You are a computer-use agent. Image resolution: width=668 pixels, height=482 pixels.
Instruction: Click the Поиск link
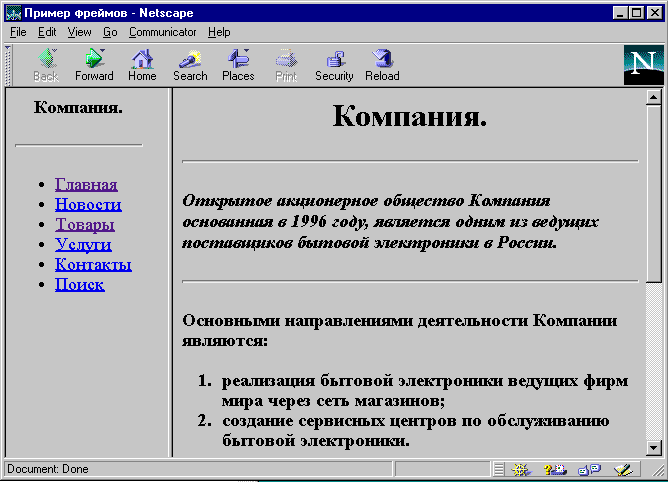coord(80,285)
